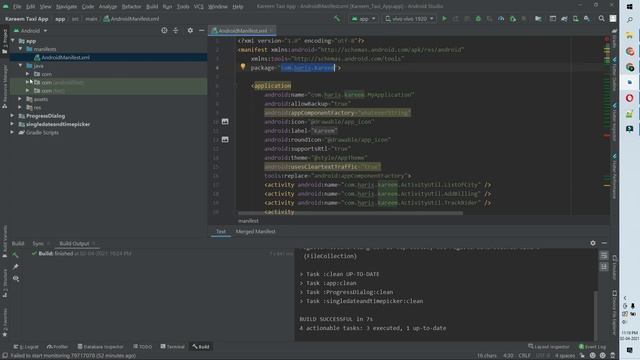Click the 4 spaces indent setting

tap(565, 356)
